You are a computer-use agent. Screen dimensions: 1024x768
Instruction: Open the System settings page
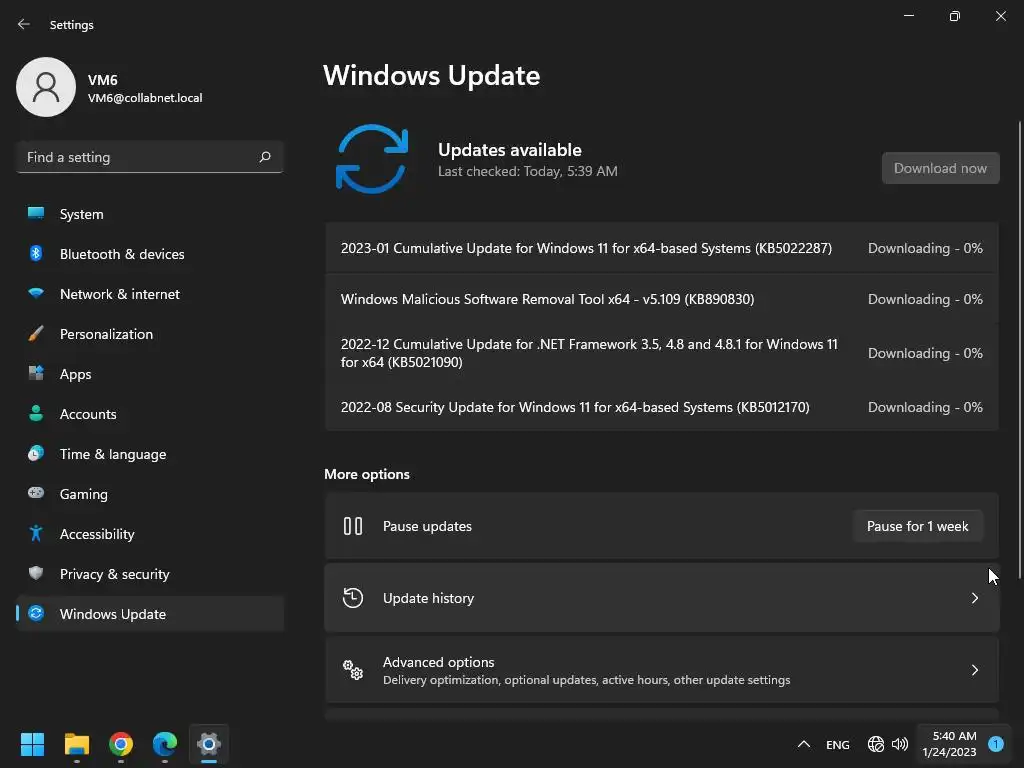coord(150,214)
